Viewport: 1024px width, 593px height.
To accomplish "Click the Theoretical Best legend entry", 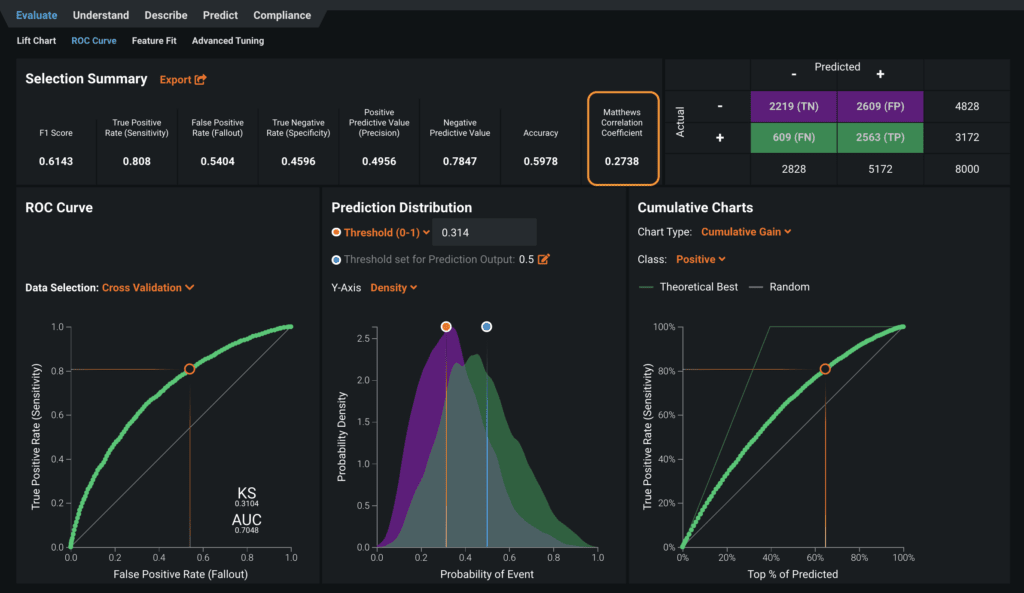I will pos(688,287).
